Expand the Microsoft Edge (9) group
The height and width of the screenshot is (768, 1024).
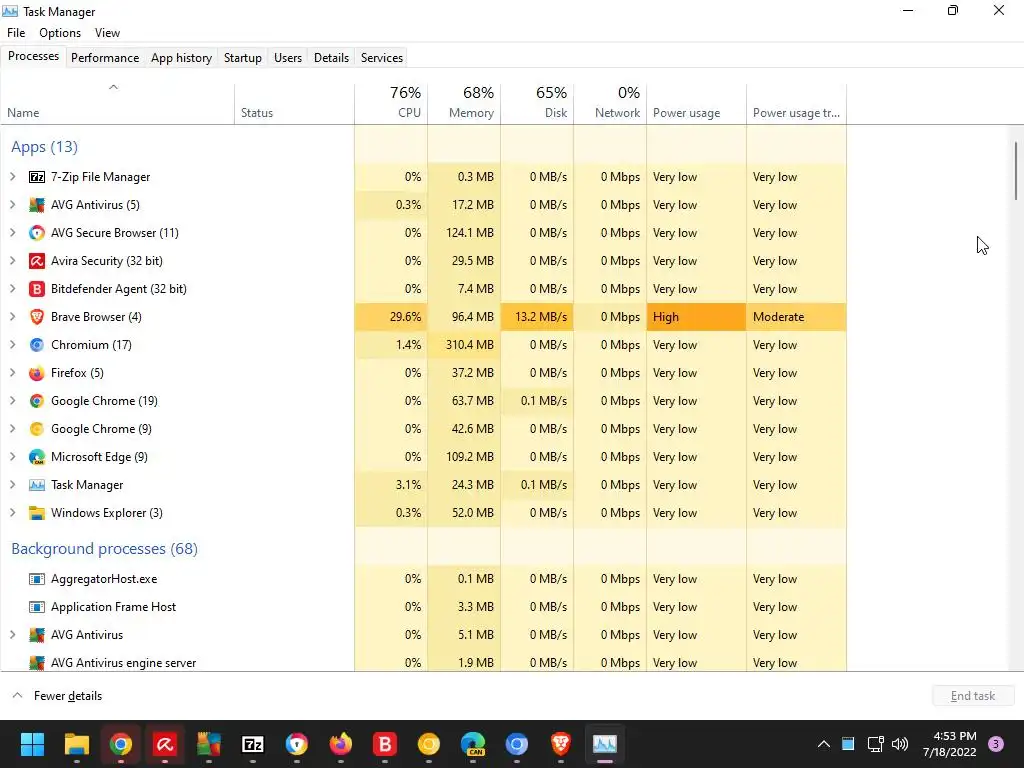[x=12, y=457]
